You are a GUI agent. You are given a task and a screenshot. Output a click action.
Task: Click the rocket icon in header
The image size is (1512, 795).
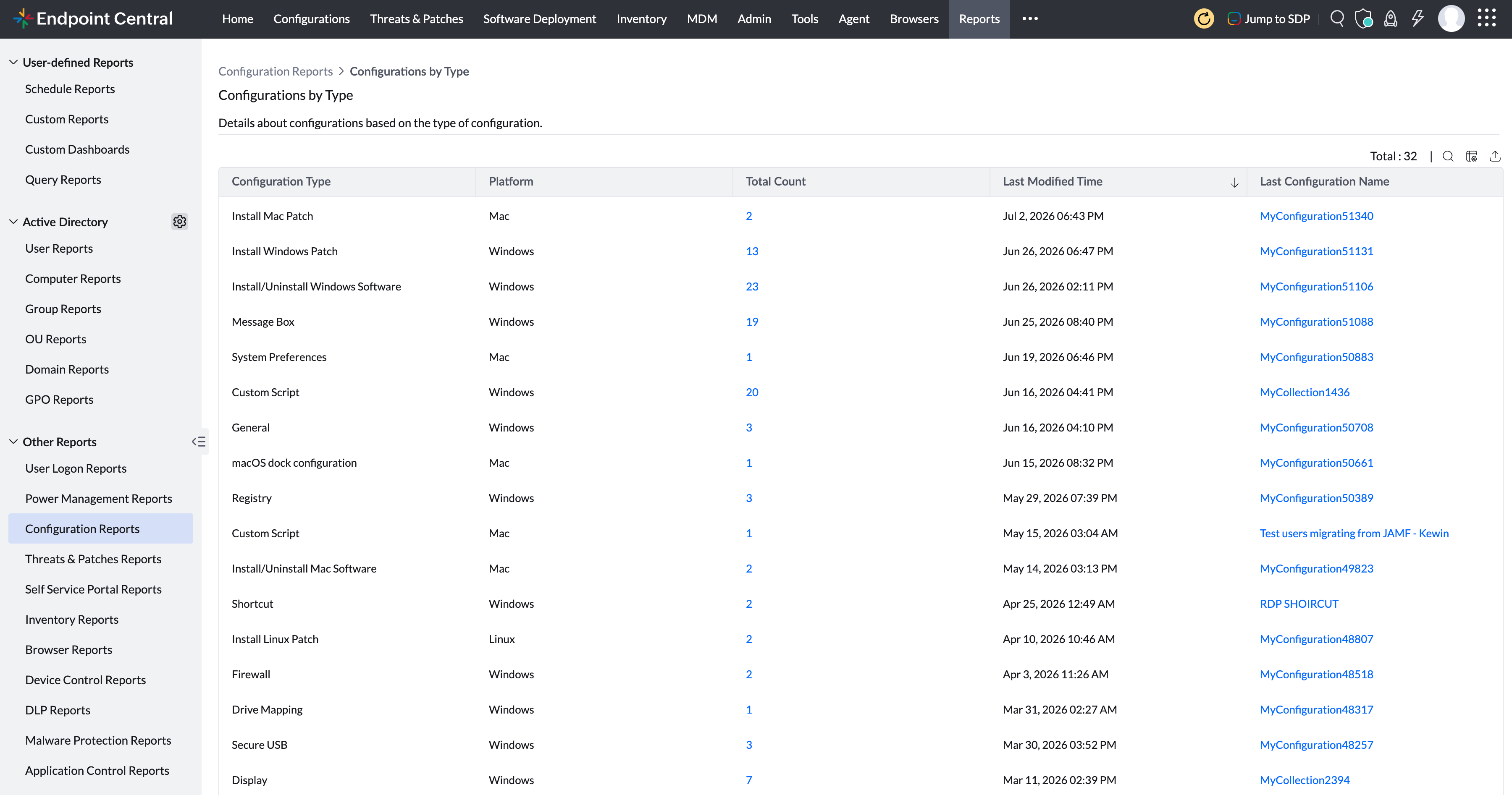(1391, 19)
